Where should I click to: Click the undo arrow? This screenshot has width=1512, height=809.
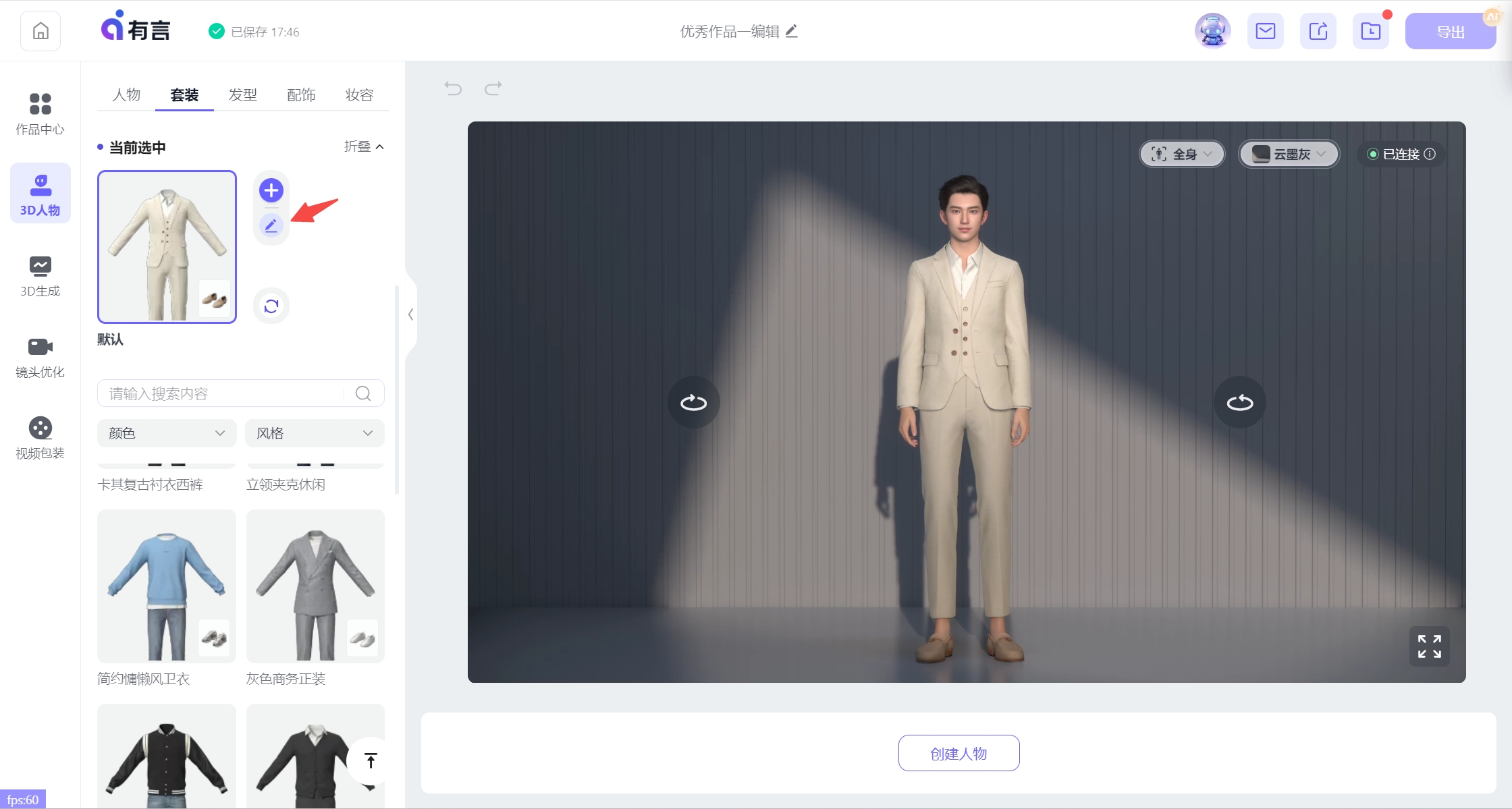453,88
